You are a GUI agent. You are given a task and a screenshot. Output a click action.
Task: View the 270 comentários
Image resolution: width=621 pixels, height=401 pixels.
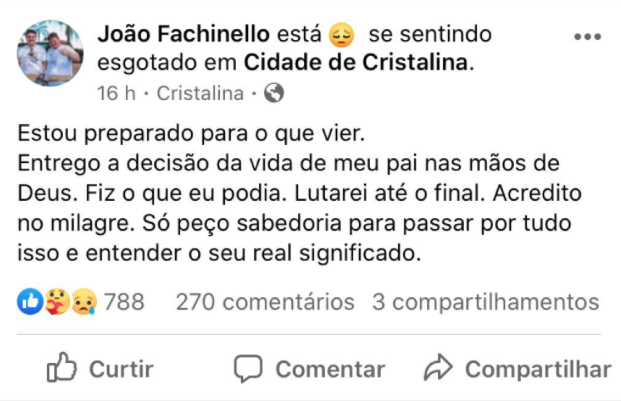pos(264,301)
